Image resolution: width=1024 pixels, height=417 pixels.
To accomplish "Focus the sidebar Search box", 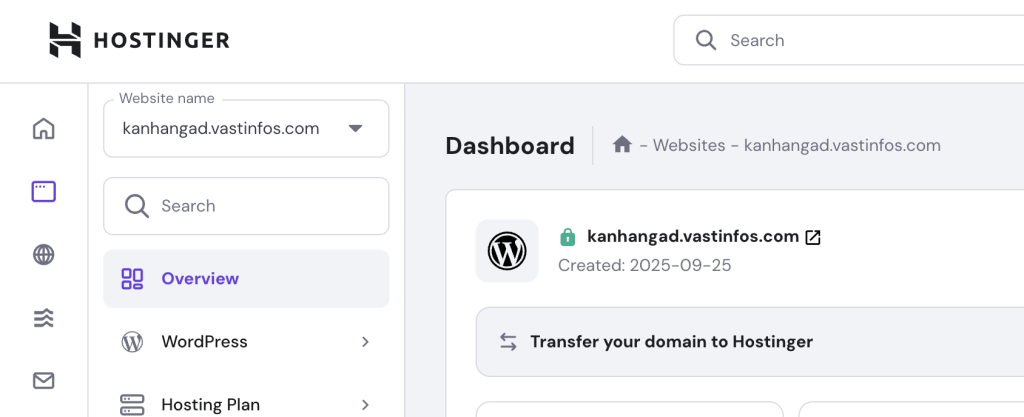I will pyautogui.click(x=246, y=206).
